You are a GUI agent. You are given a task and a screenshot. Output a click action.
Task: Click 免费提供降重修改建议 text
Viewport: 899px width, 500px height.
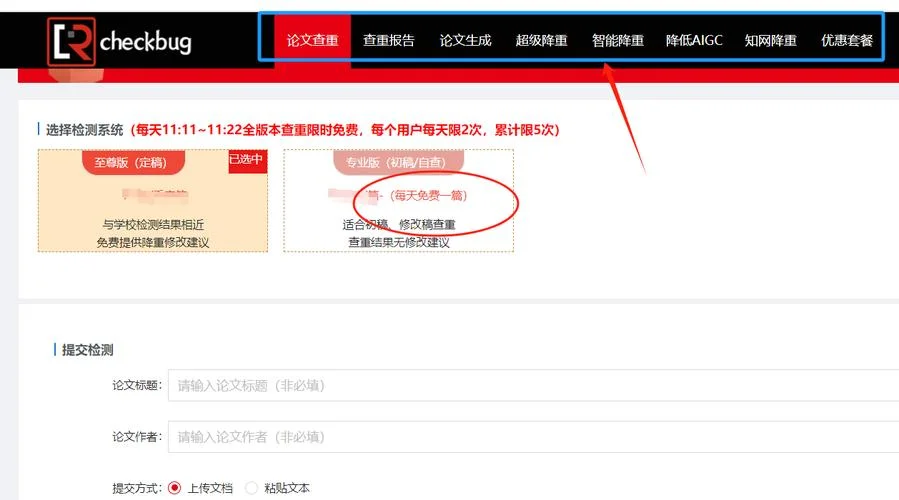153,243
